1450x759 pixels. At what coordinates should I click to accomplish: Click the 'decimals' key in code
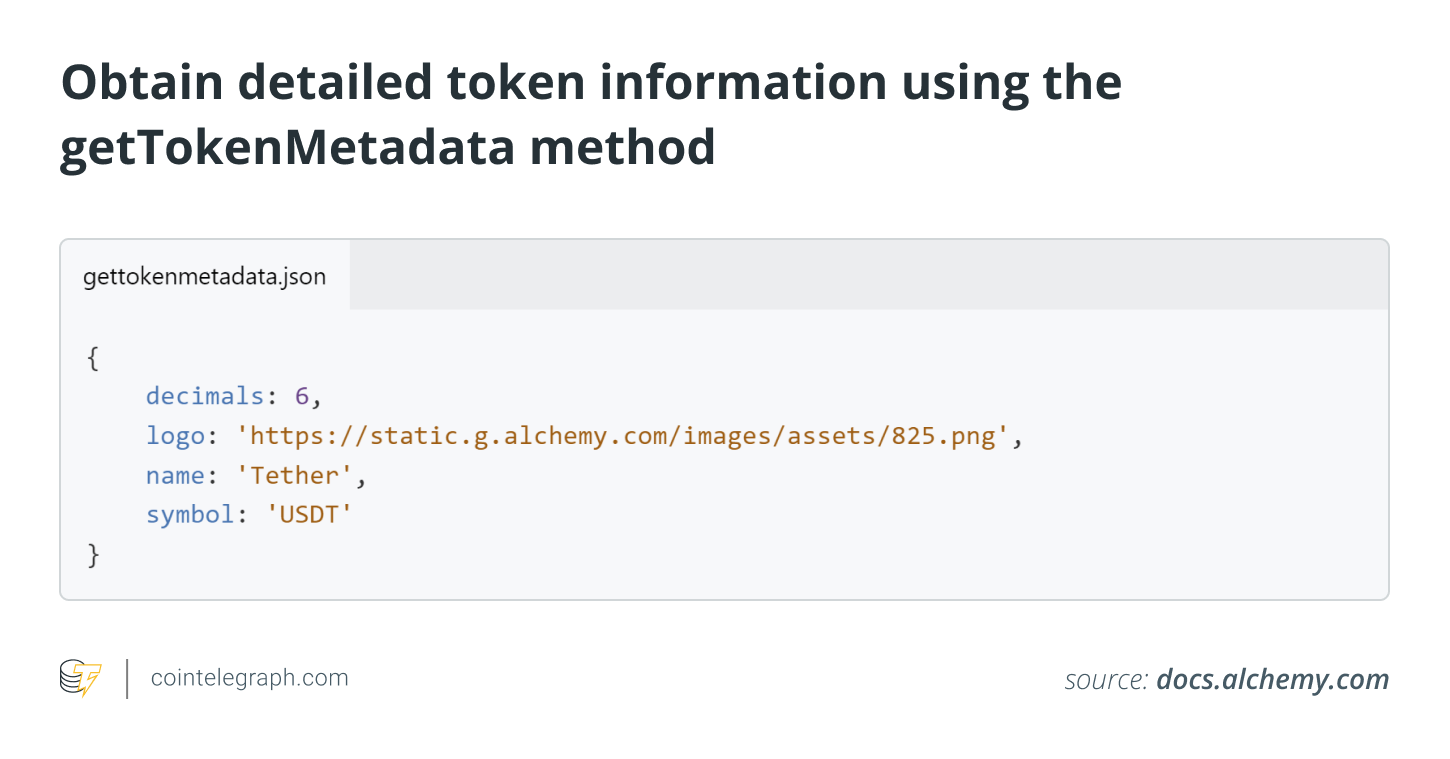pyautogui.click(x=205, y=396)
